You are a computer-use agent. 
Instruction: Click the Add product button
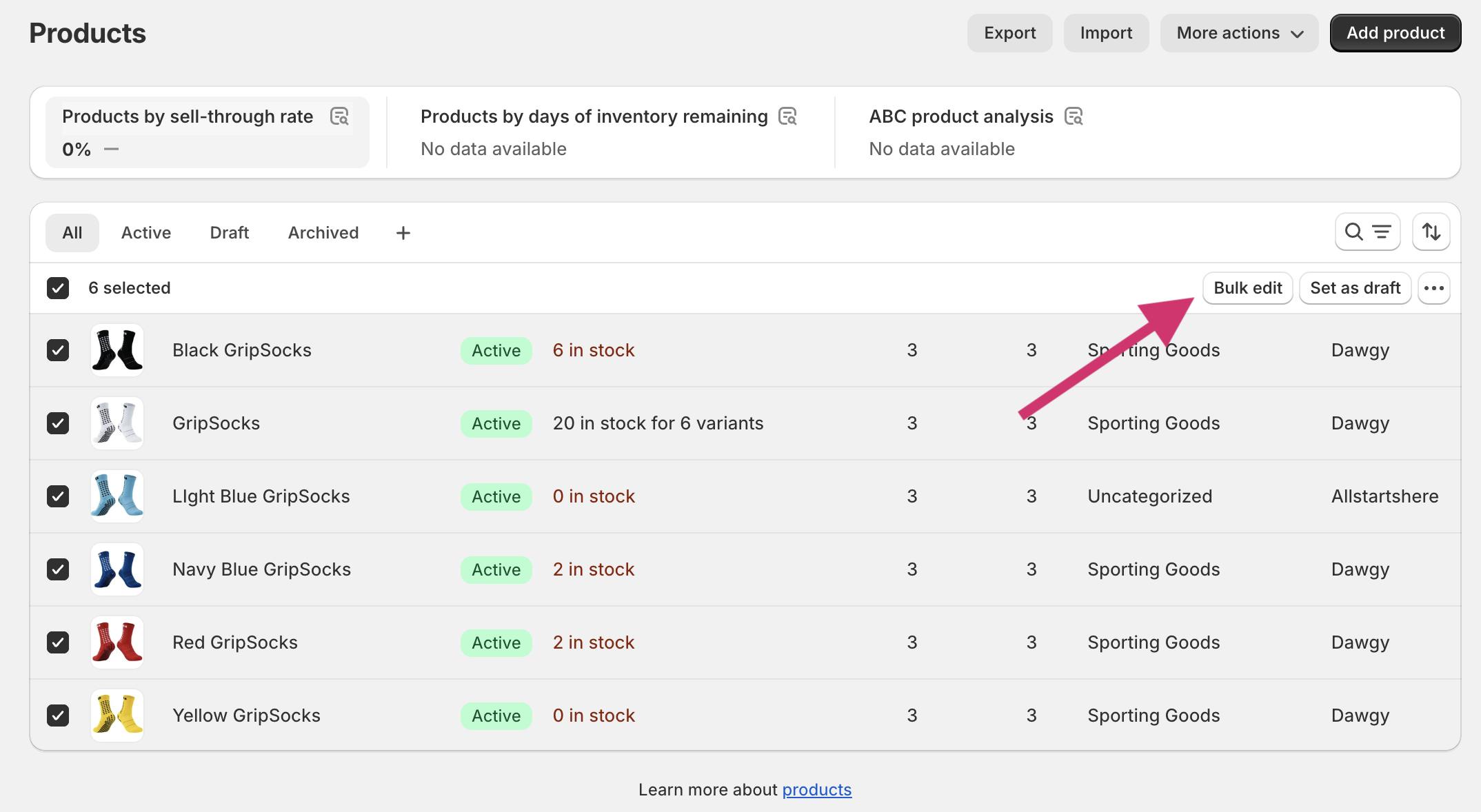pyautogui.click(x=1396, y=33)
